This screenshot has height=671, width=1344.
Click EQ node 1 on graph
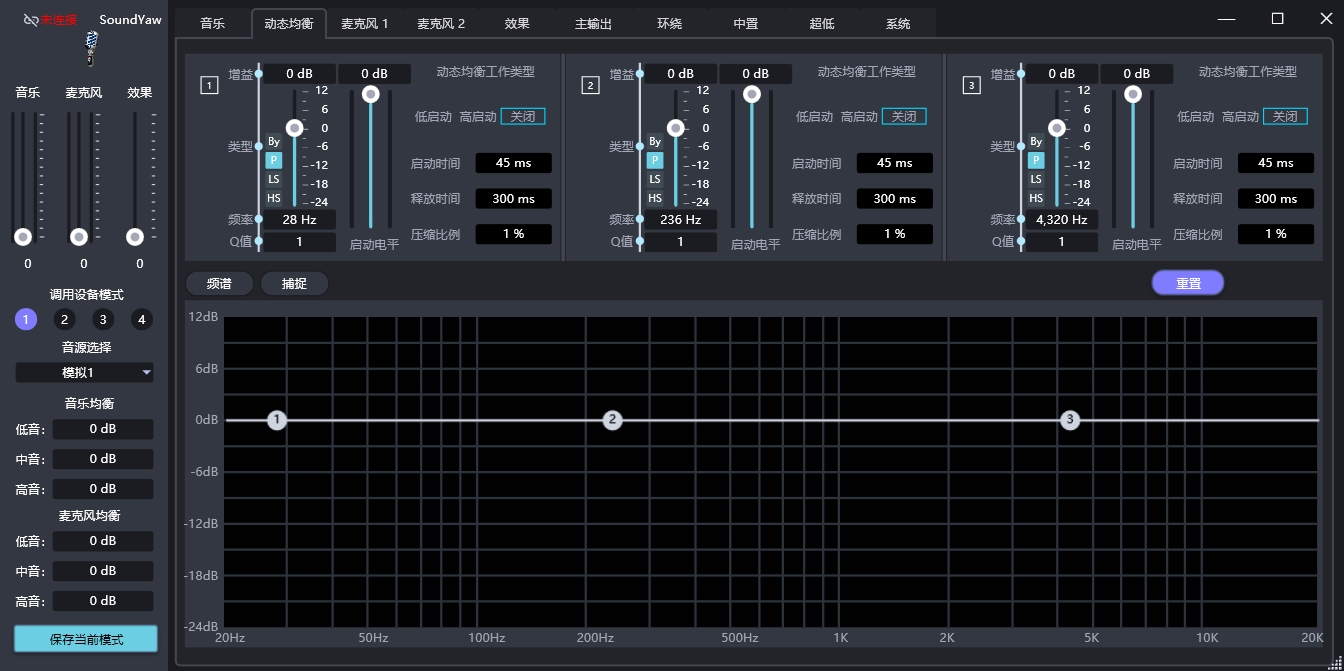[277, 420]
